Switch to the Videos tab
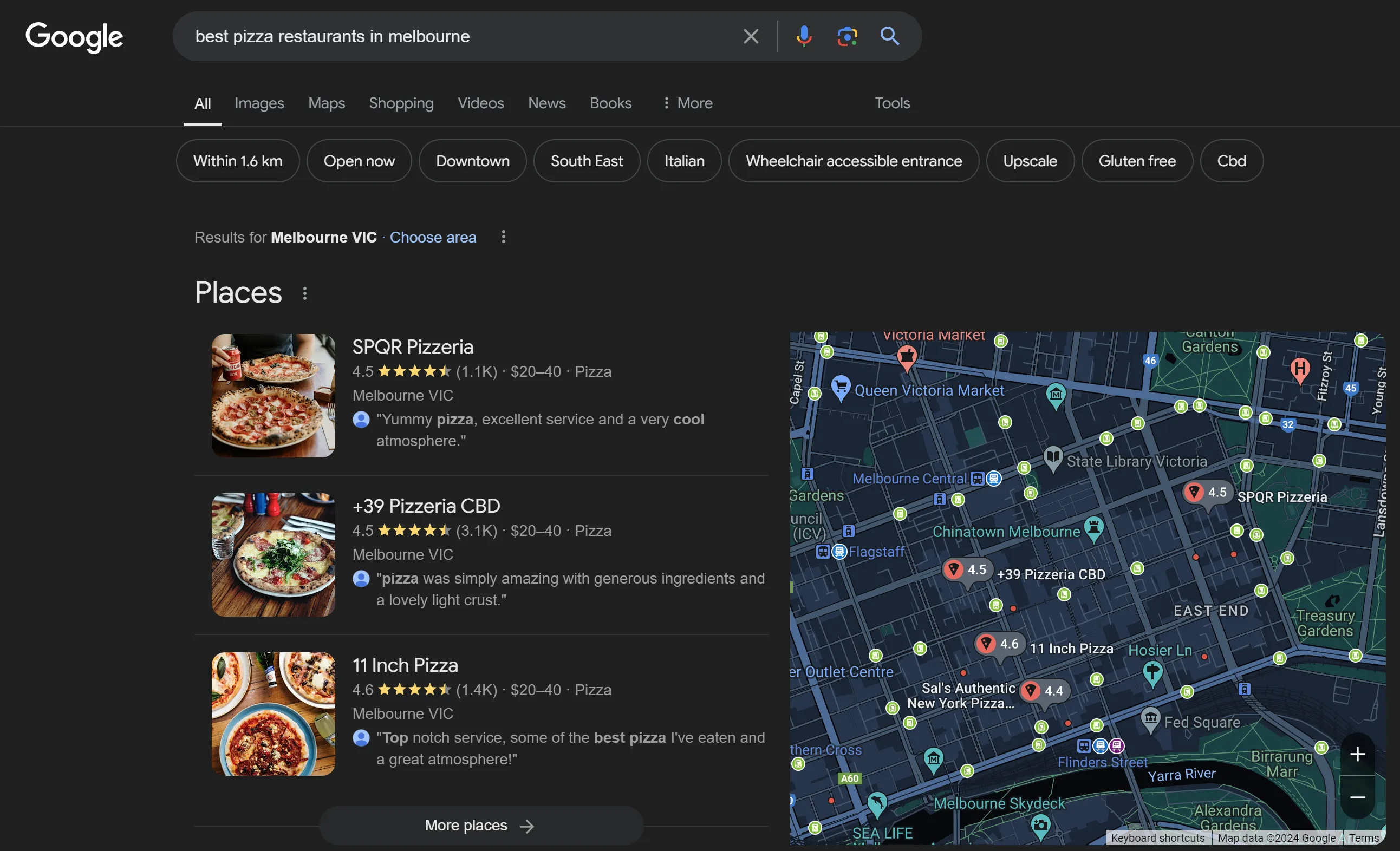Screen dimensions: 1400x851 point(481,103)
